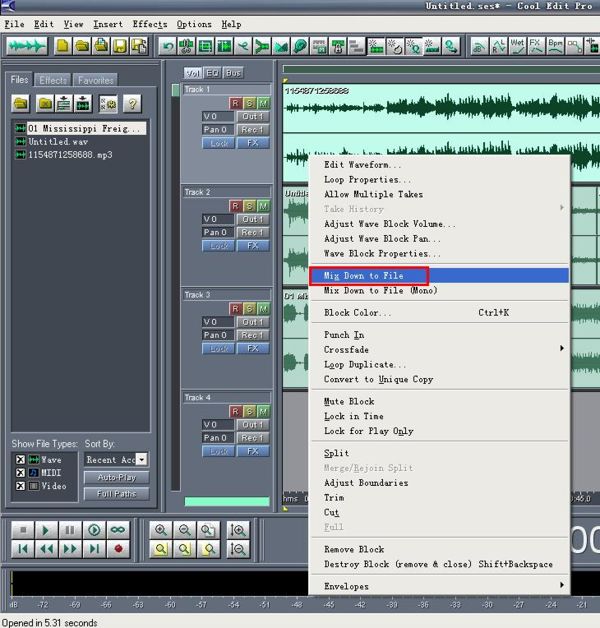
Task: Click Insert Into Multitrack icon in Files panel
Action: click(x=64, y=104)
